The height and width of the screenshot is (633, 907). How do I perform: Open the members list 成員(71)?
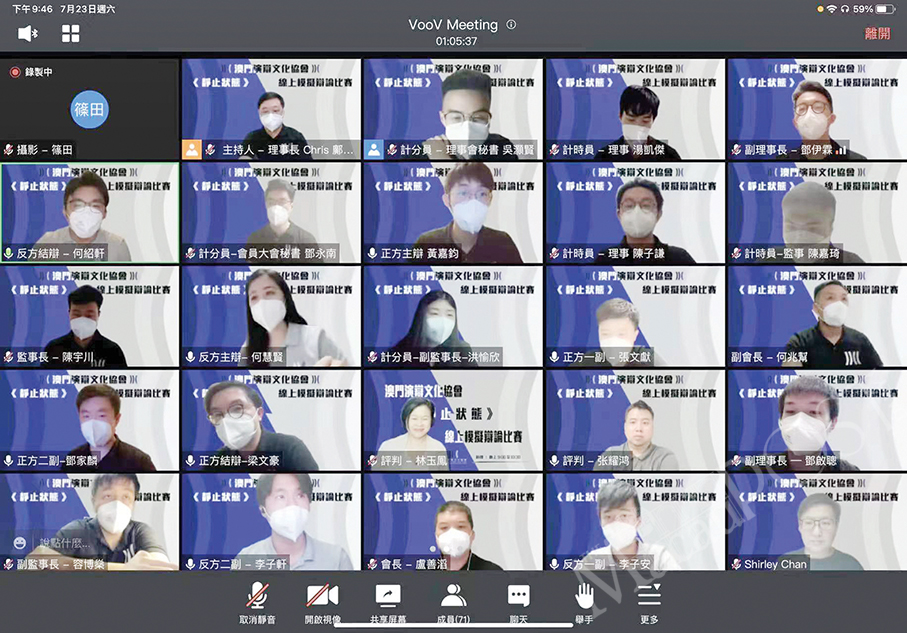coord(453,603)
